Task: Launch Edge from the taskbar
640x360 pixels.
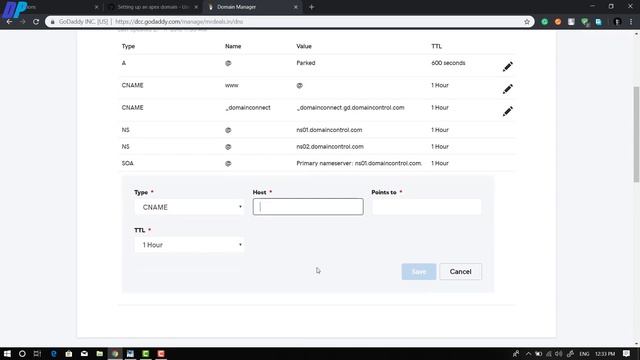Action: tap(53, 353)
